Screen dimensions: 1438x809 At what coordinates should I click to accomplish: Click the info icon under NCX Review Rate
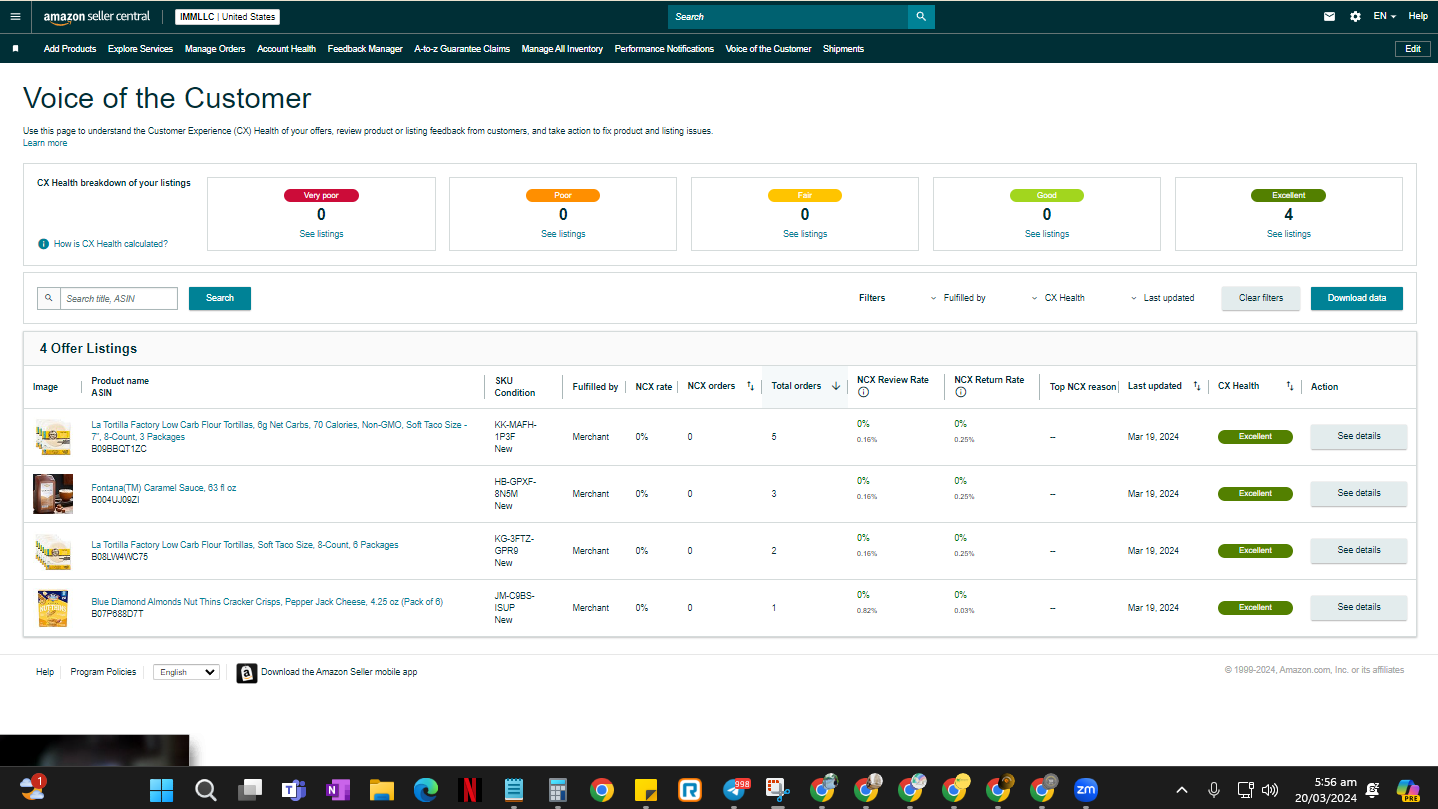click(863, 392)
